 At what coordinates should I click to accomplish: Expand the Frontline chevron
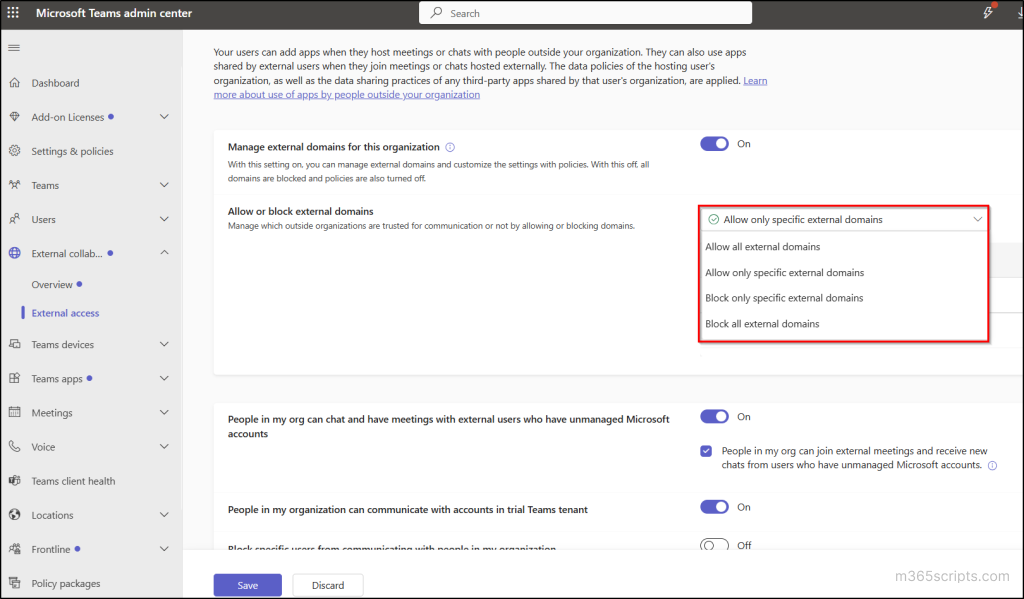(165, 549)
